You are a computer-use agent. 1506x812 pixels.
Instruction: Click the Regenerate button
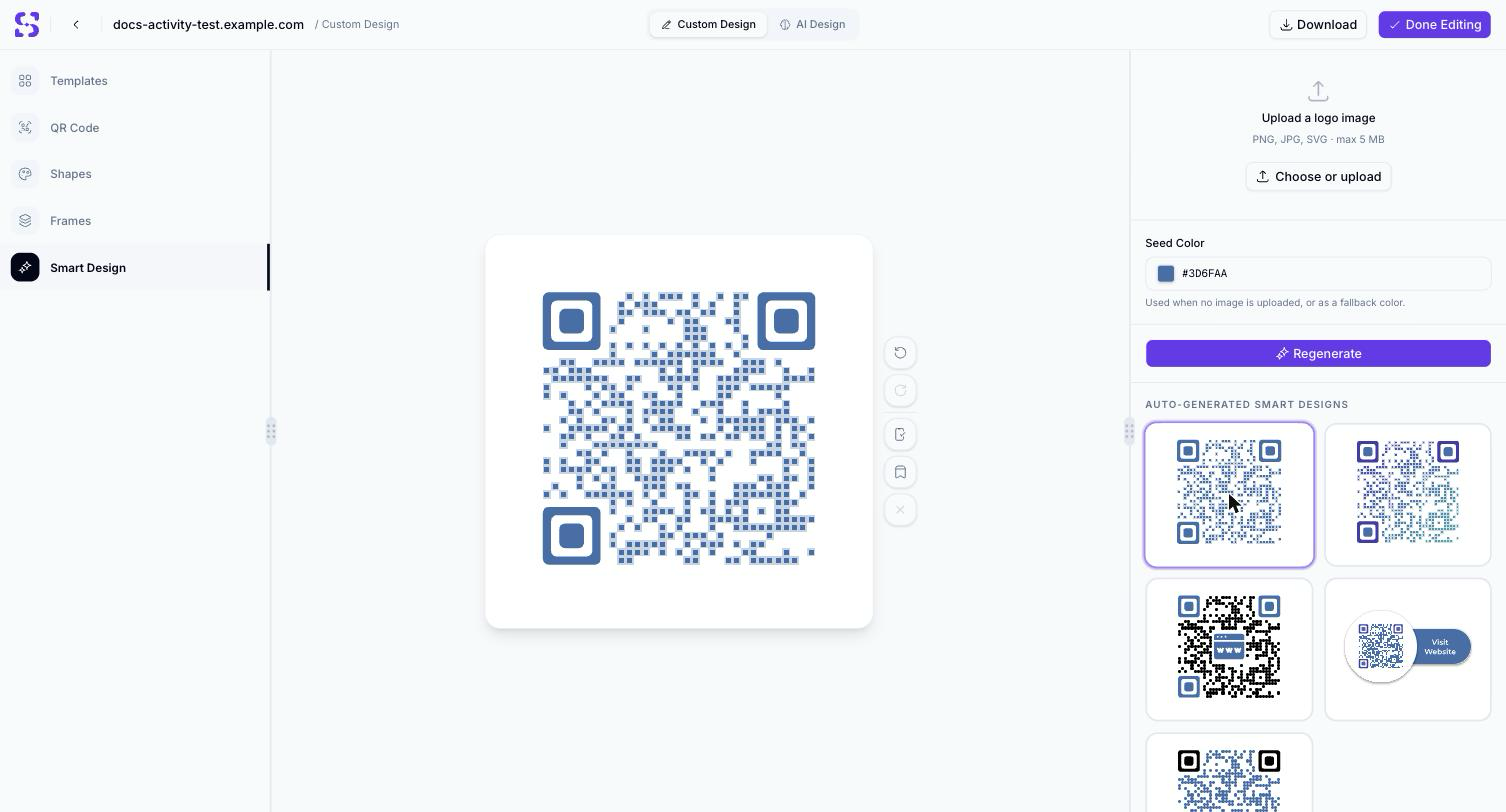click(x=1318, y=354)
